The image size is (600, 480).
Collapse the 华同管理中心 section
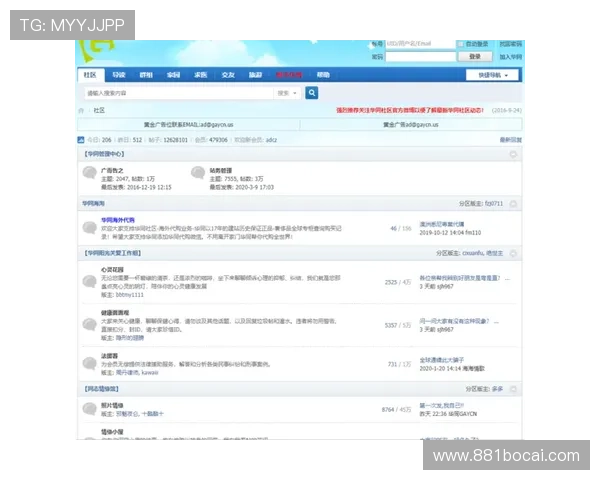pos(513,154)
